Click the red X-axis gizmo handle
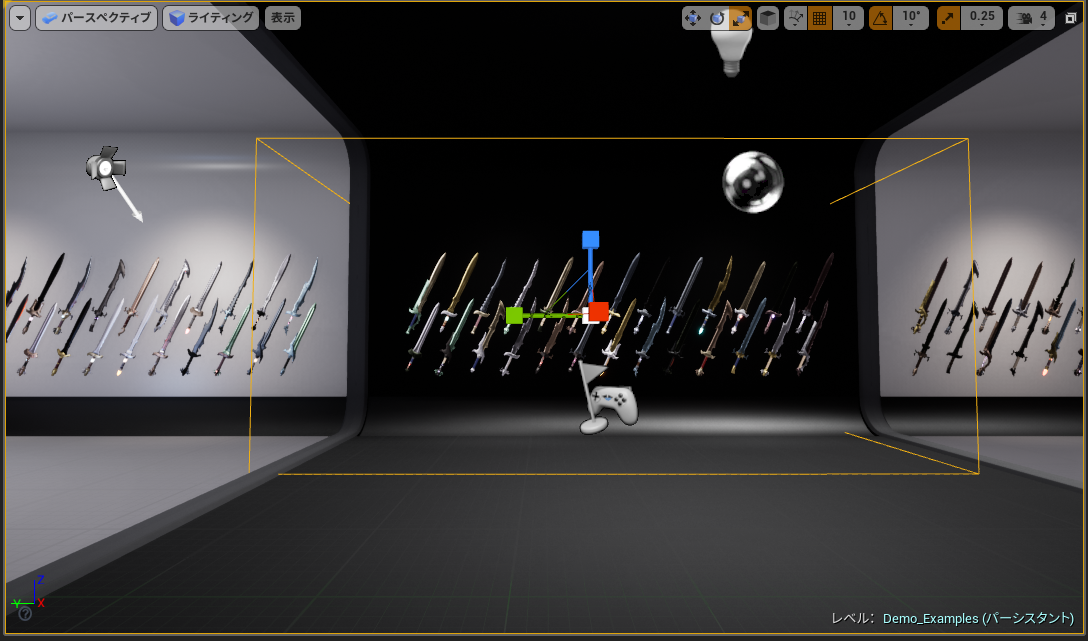This screenshot has width=1088, height=641. pyautogui.click(x=598, y=311)
